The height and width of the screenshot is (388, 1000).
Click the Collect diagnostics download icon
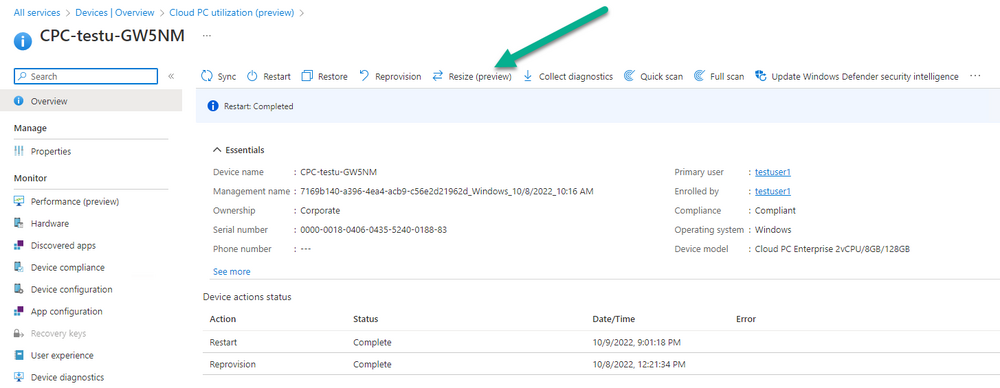point(527,77)
